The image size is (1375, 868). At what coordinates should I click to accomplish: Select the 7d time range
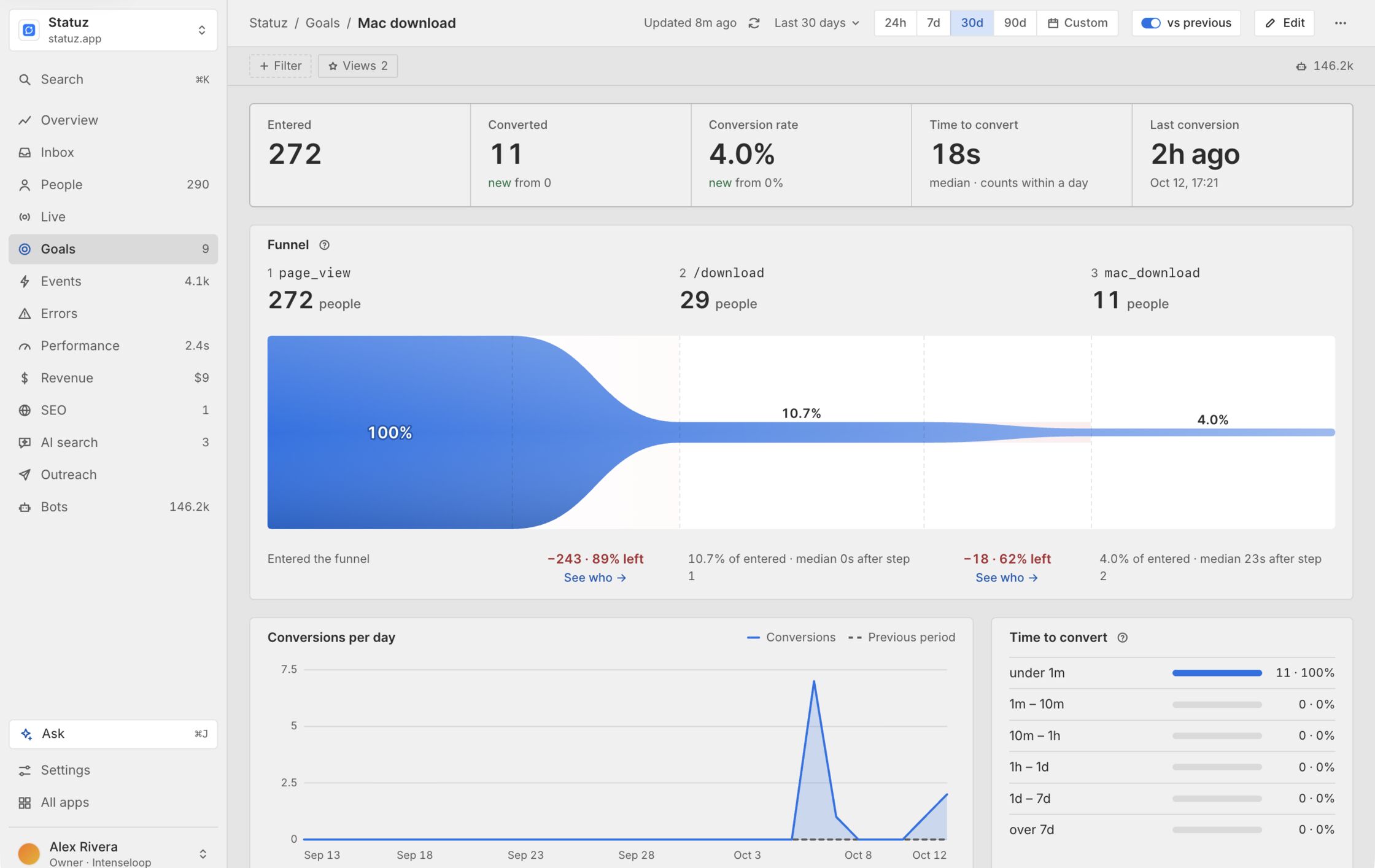(933, 23)
